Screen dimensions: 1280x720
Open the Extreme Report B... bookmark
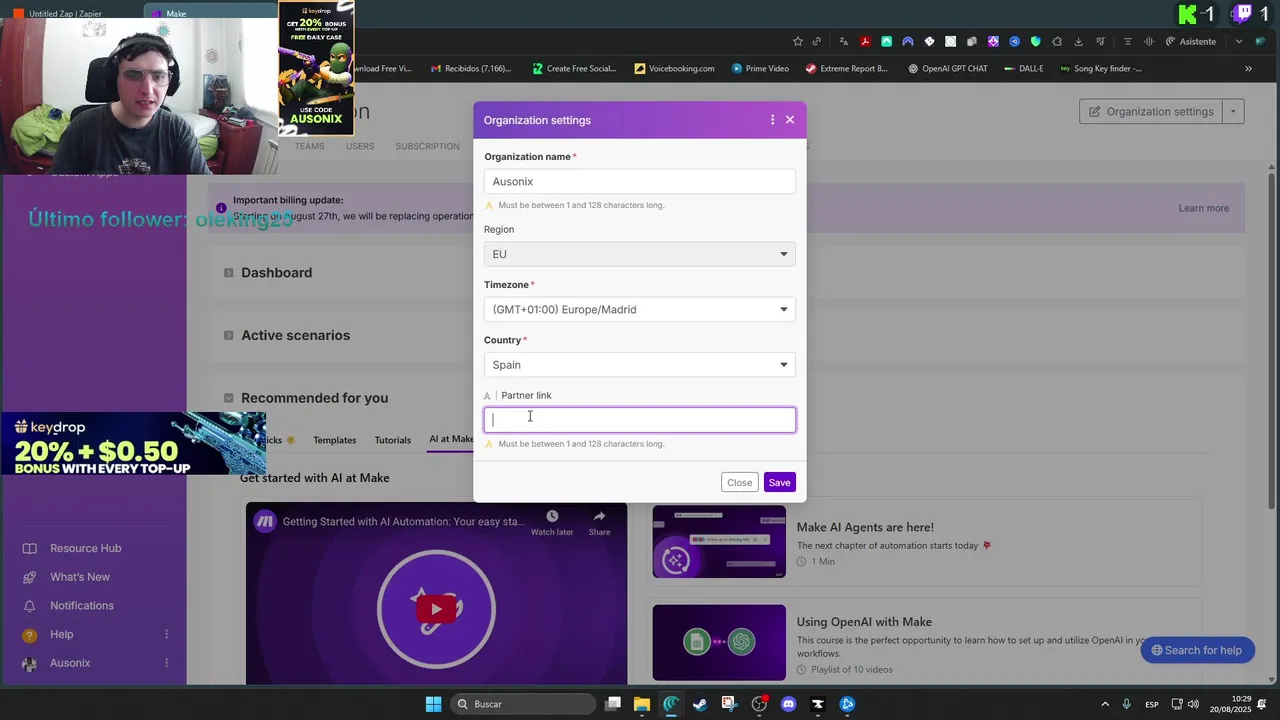[x=846, y=69]
